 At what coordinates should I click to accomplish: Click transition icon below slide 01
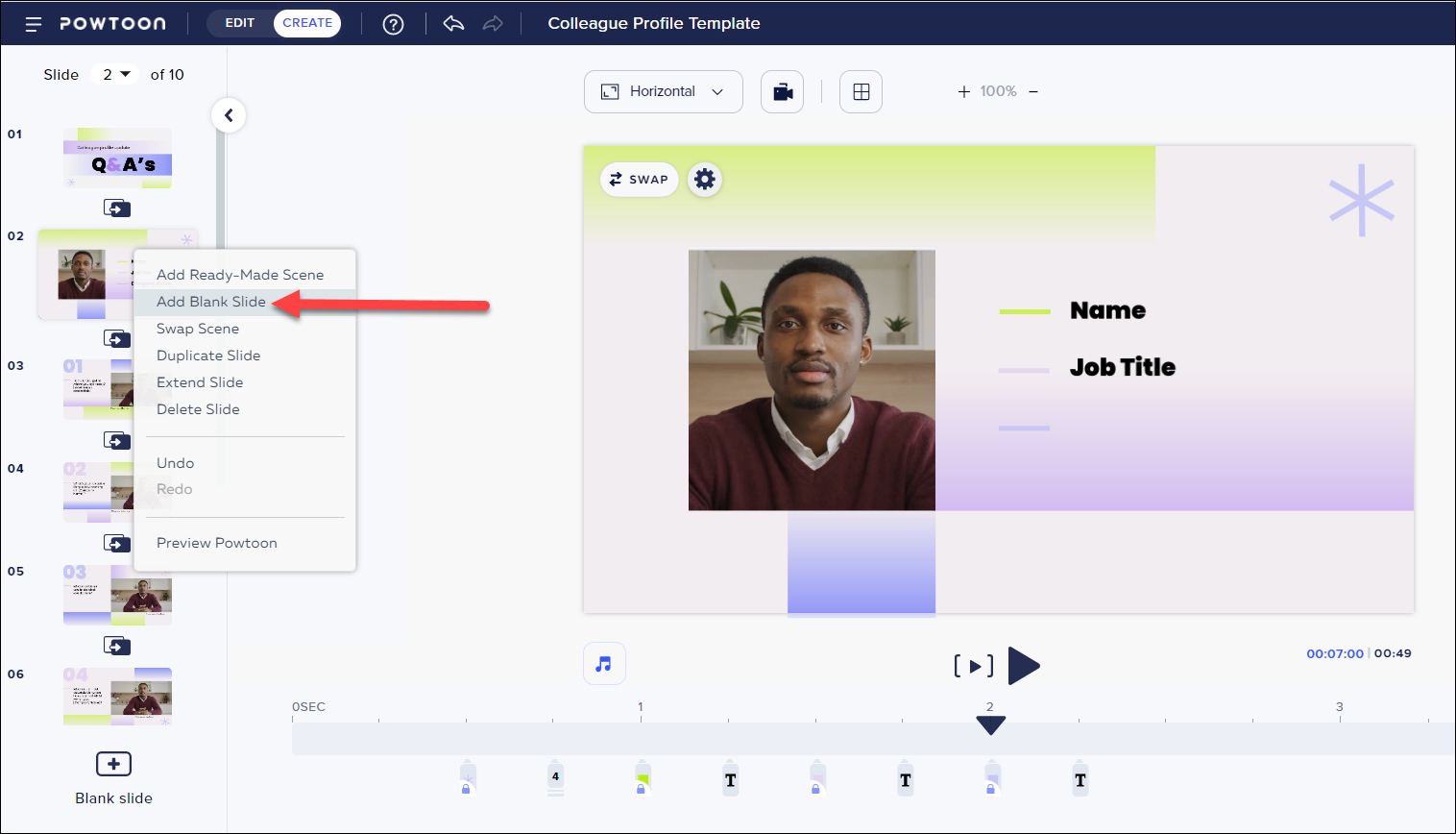116,208
